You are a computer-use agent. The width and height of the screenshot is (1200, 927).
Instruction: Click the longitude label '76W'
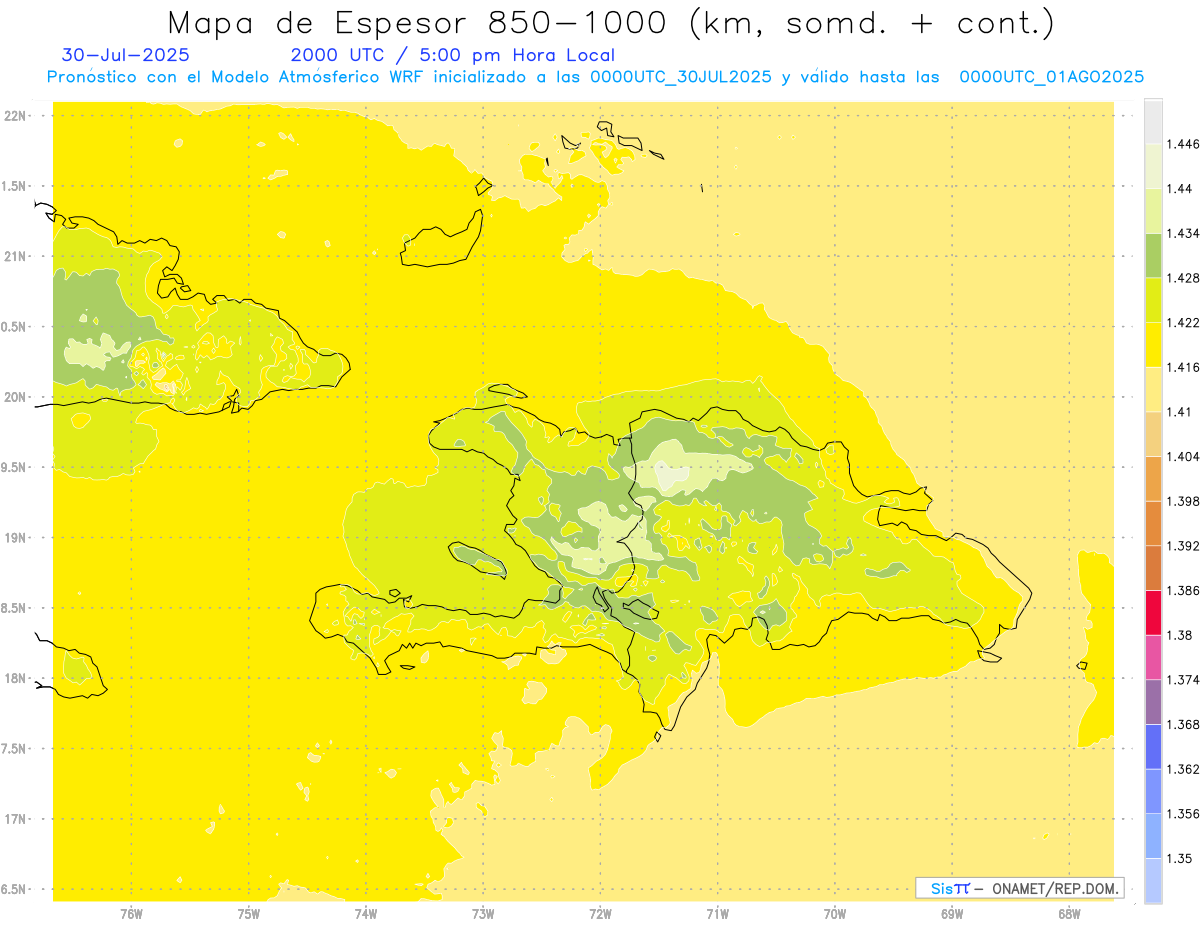[131, 915]
